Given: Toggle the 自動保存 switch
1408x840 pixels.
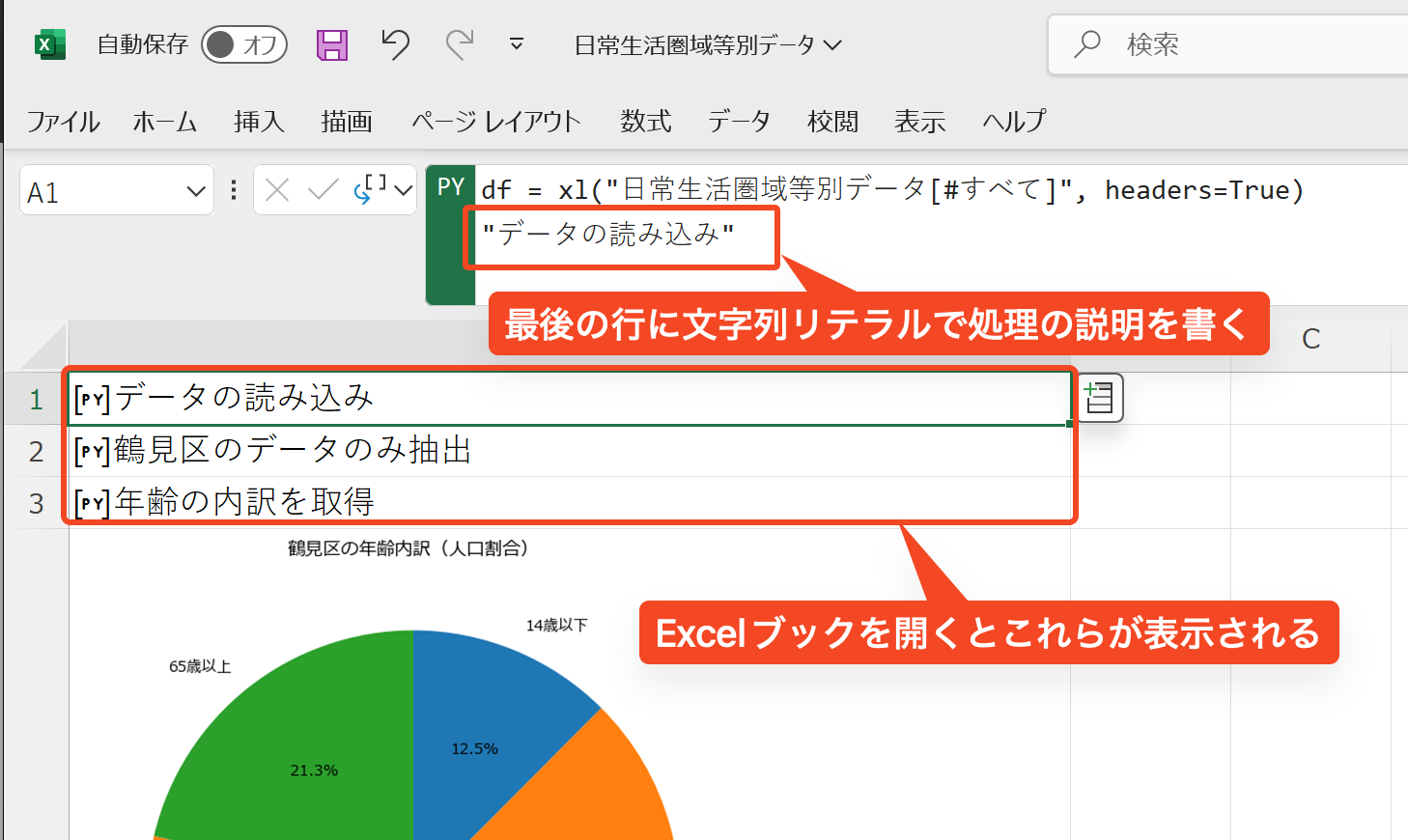Looking at the screenshot, I should pos(243,44).
